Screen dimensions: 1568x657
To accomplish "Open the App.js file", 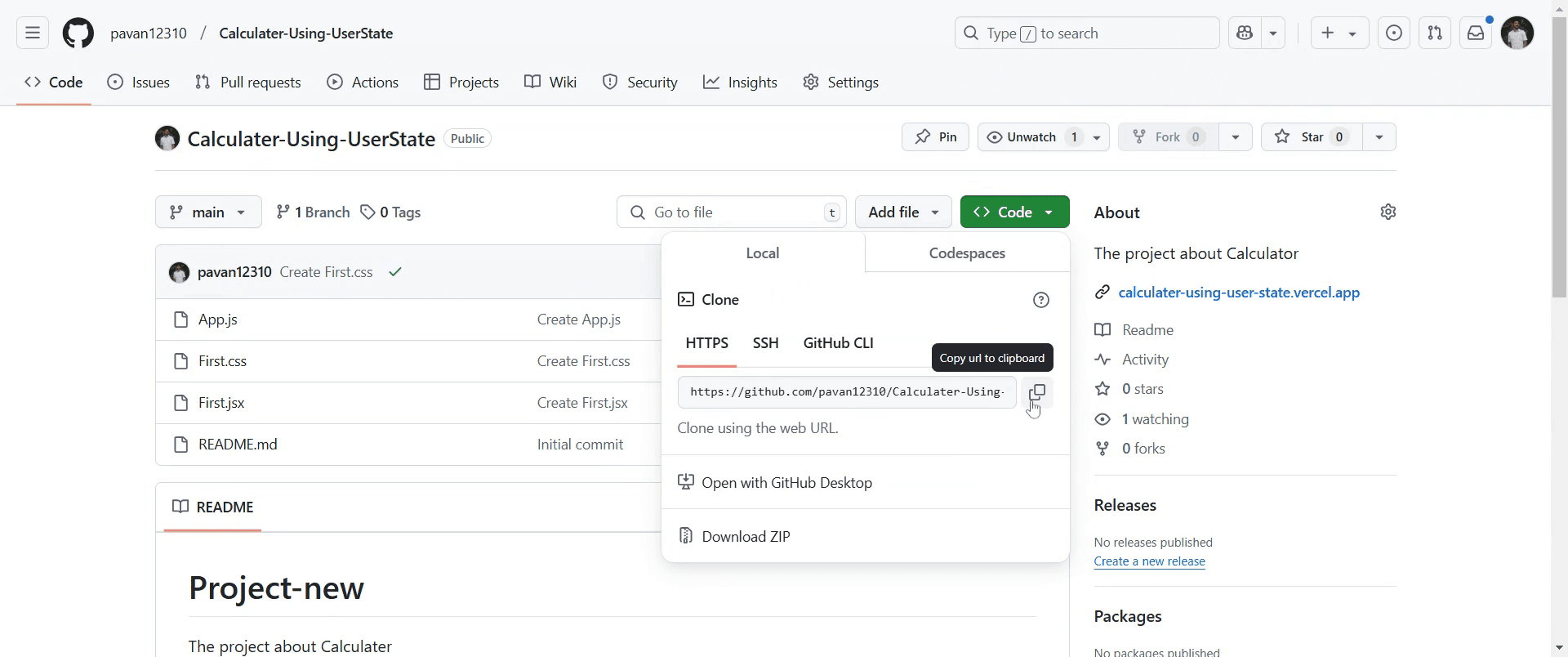I will click(x=218, y=320).
